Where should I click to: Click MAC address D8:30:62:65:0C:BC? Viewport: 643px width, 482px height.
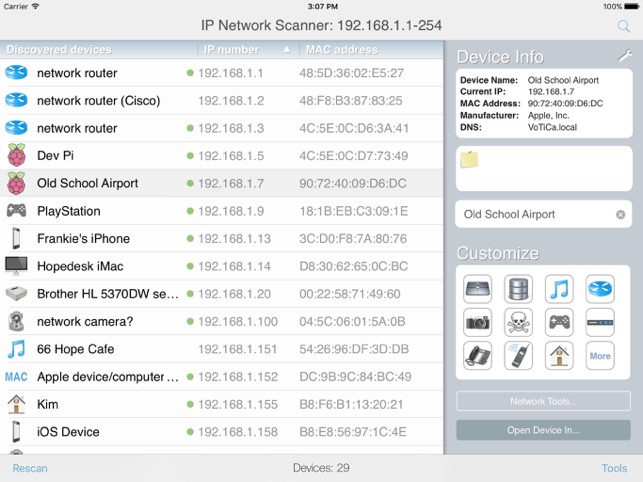point(353,266)
